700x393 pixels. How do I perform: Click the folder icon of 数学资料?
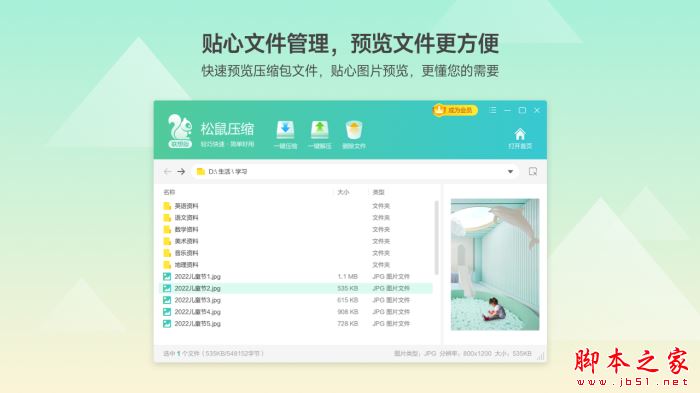coord(167,230)
